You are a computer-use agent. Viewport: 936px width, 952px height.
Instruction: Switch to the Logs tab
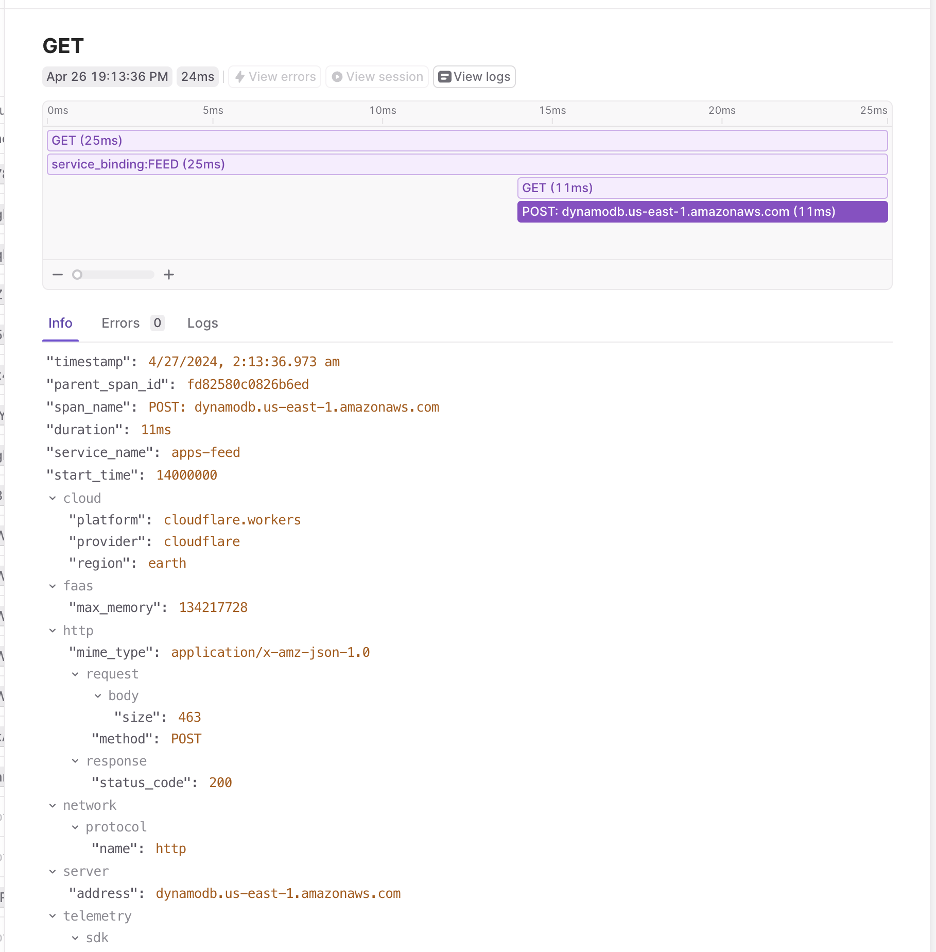point(202,323)
